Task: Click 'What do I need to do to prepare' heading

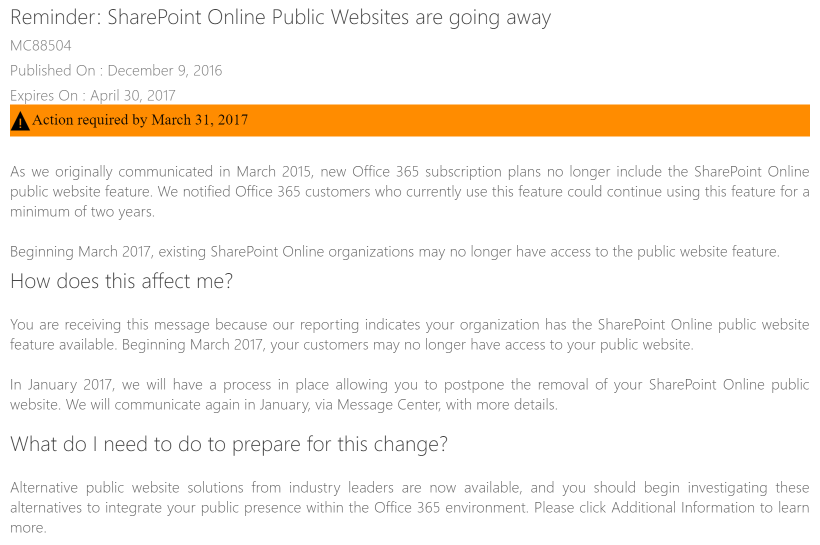Action: pos(229,443)
